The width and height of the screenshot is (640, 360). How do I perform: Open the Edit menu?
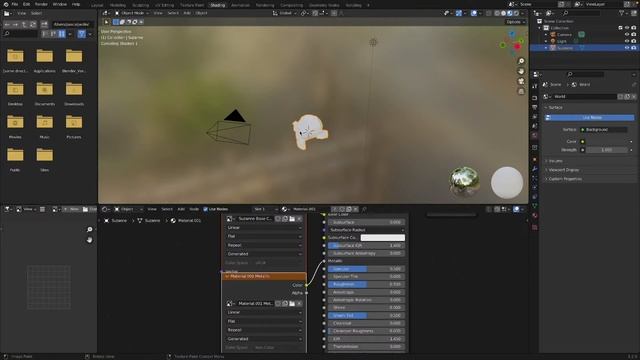click(x=27, y=4)
